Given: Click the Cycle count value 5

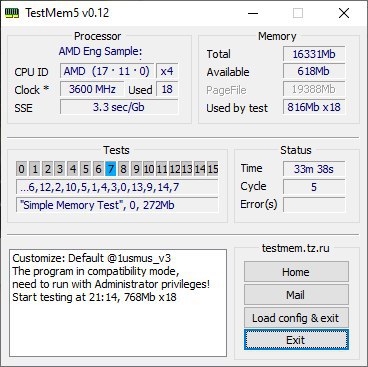Looking at the screenshot, I should tap(314, 187).
